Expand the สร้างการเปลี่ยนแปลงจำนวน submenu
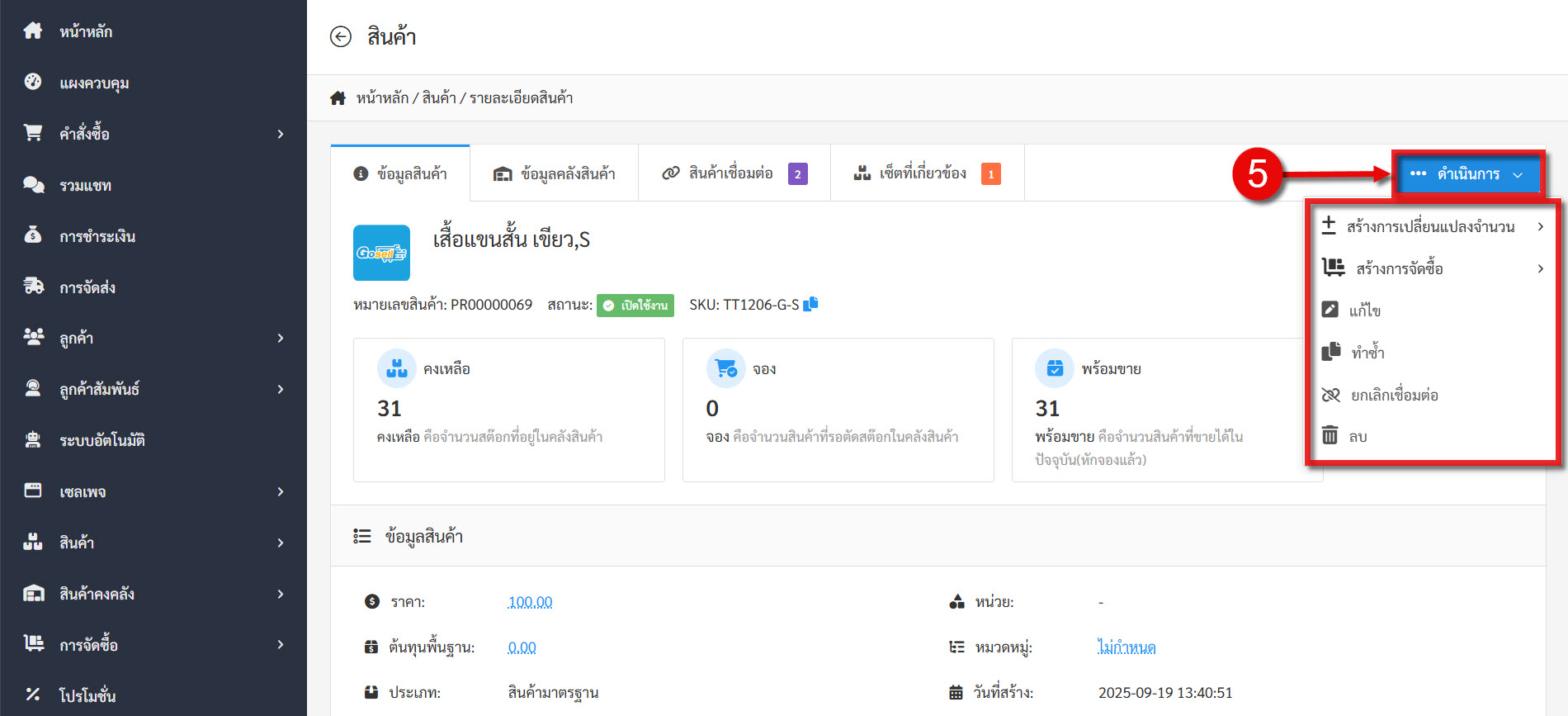Image resolution: width=1568 pixels, height=716 pixels. pyautogui.click(x=1430, y=226)
